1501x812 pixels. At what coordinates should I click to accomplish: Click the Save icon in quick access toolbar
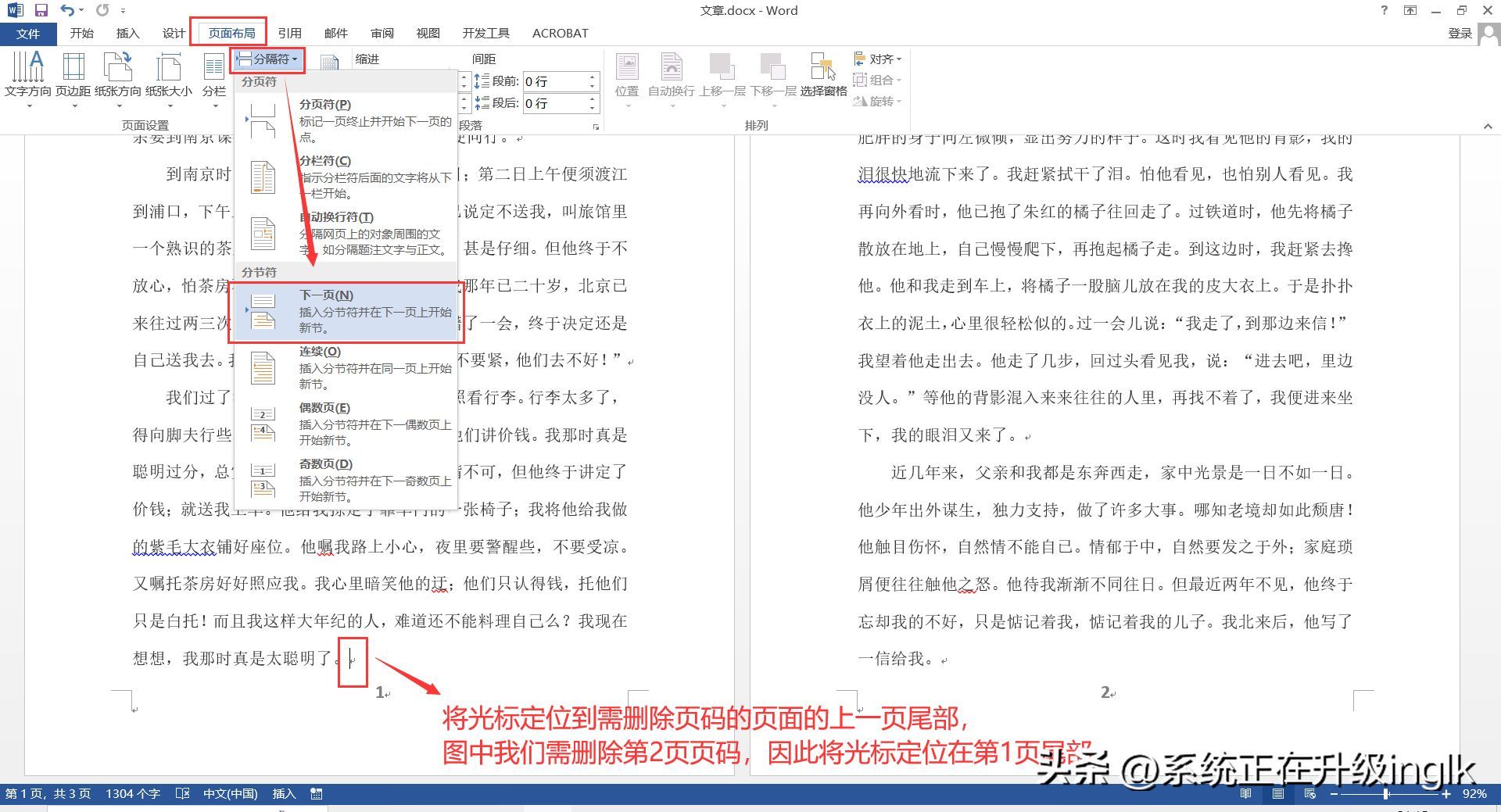(41, 10)
